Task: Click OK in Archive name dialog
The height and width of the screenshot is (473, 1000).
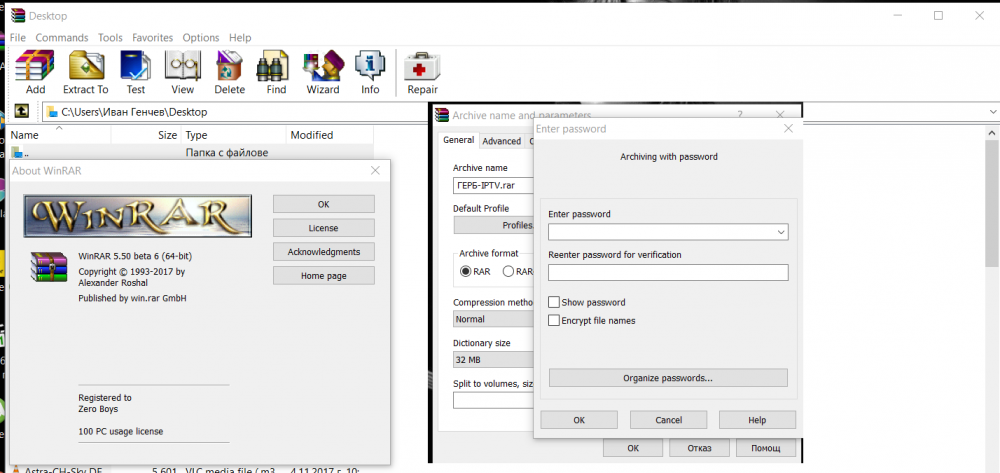Action: (633, 448)
